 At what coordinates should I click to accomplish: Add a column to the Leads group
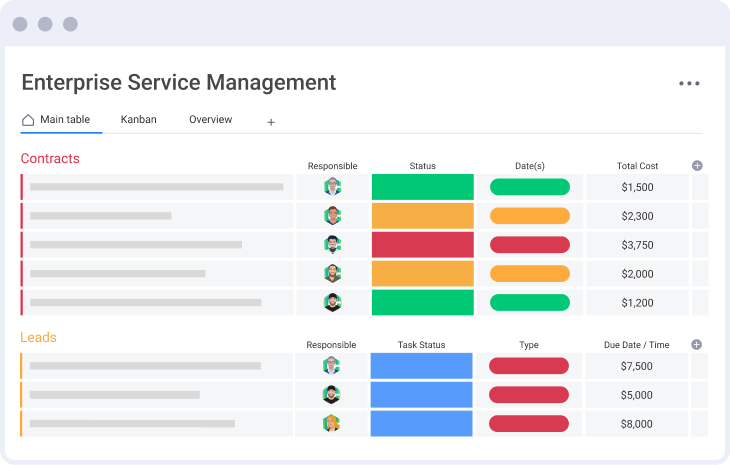(x=697, y=344)
